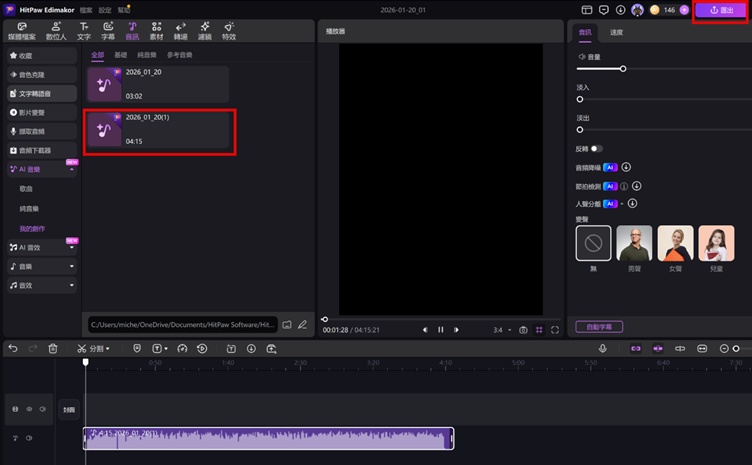Collapse the AI 音樂 sidebar section
The width and height of the screenshot is (752, 465).
tap(71, 170)
